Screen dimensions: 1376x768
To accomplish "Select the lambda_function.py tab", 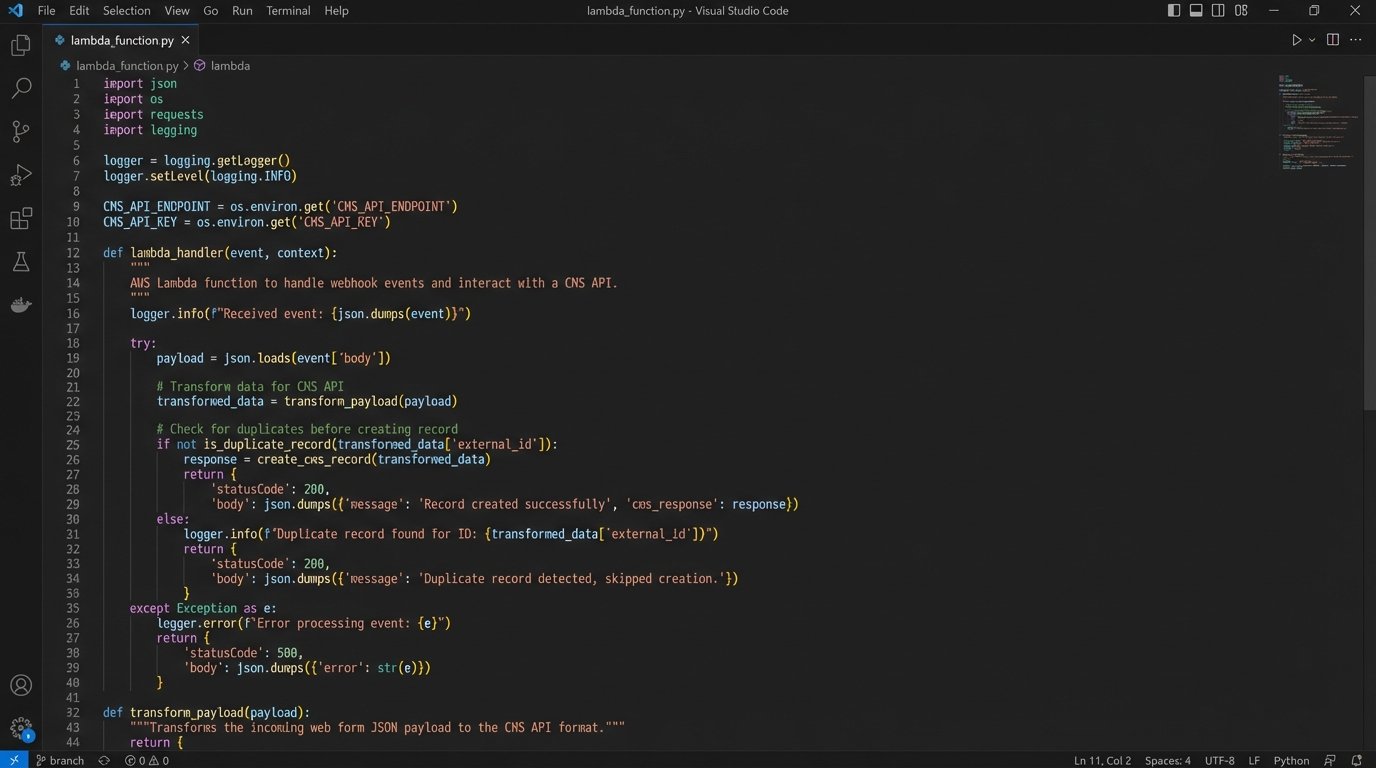I will 120,40.
